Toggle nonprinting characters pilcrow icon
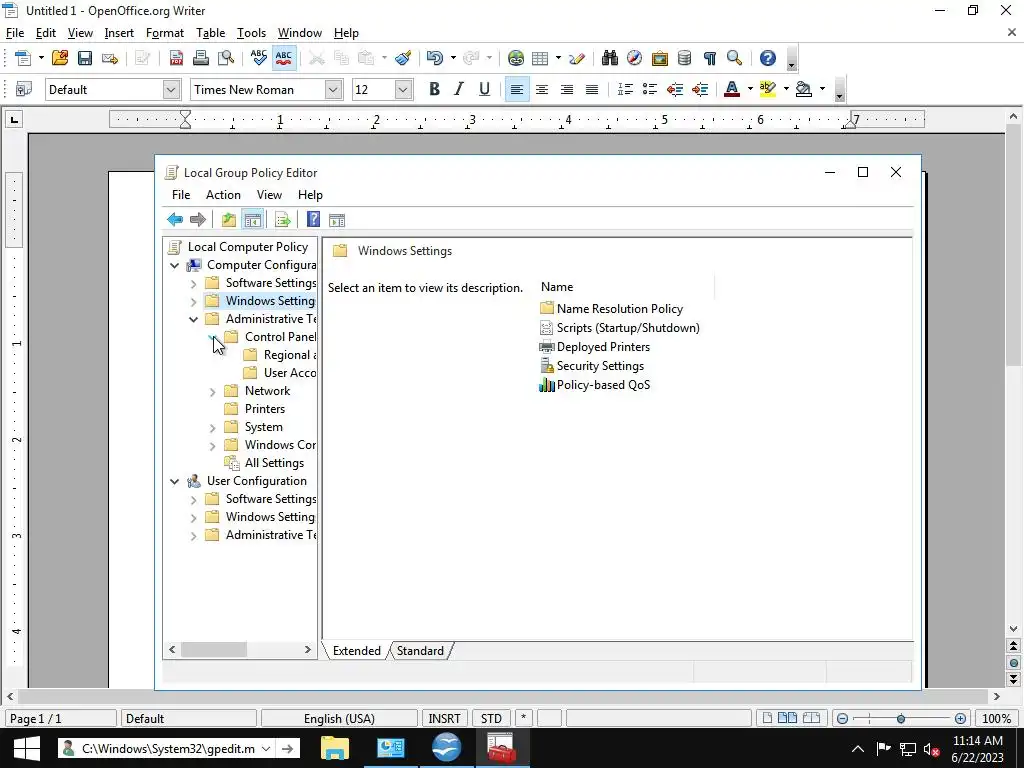 click(x=710, y=58)
